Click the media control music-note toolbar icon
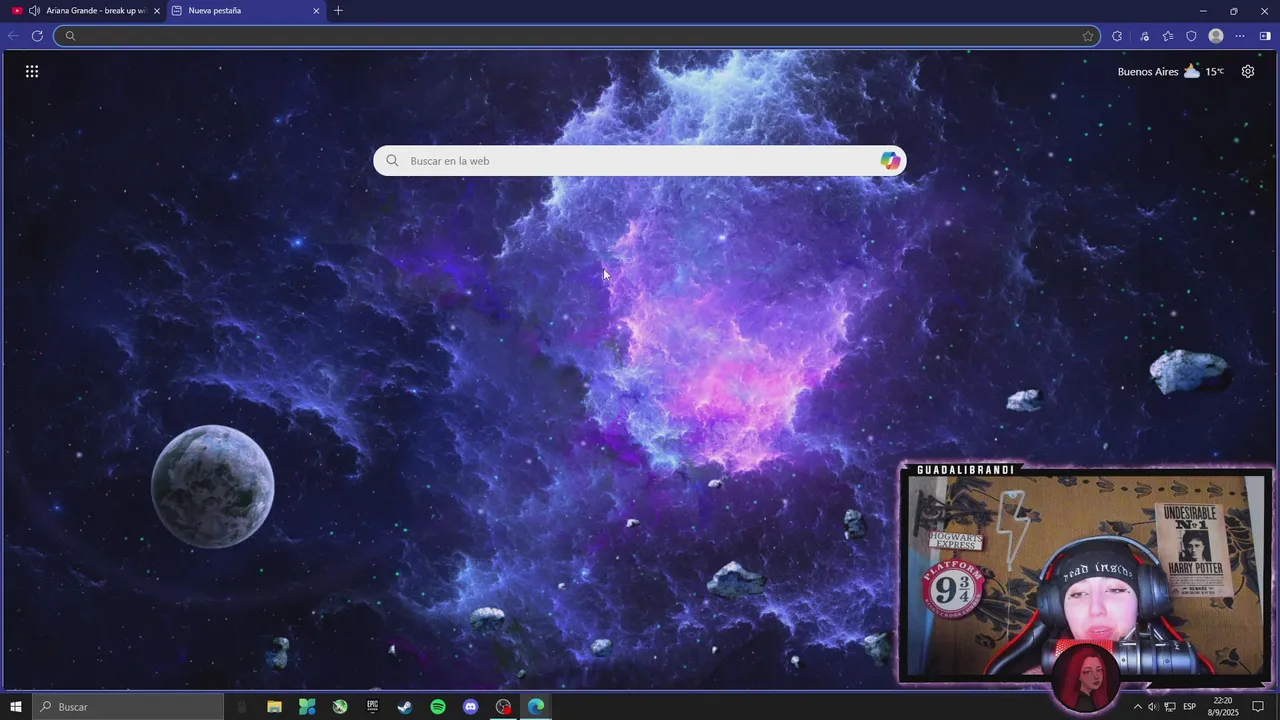Image resolution: width=1280 pixels, height=720 pixels. (x=1144, y=36)
